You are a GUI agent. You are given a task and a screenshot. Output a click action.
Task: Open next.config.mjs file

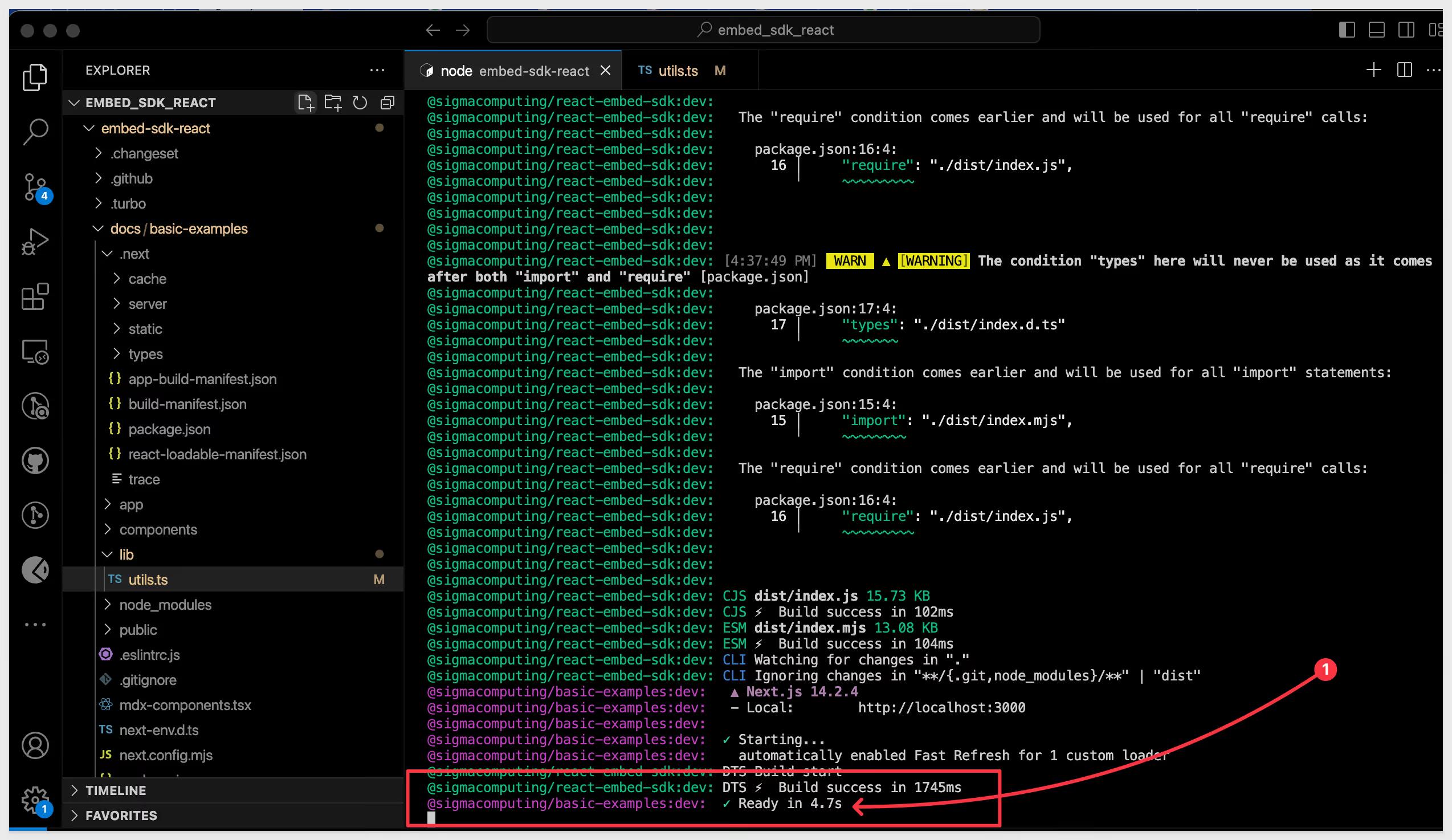pos(233,755)
